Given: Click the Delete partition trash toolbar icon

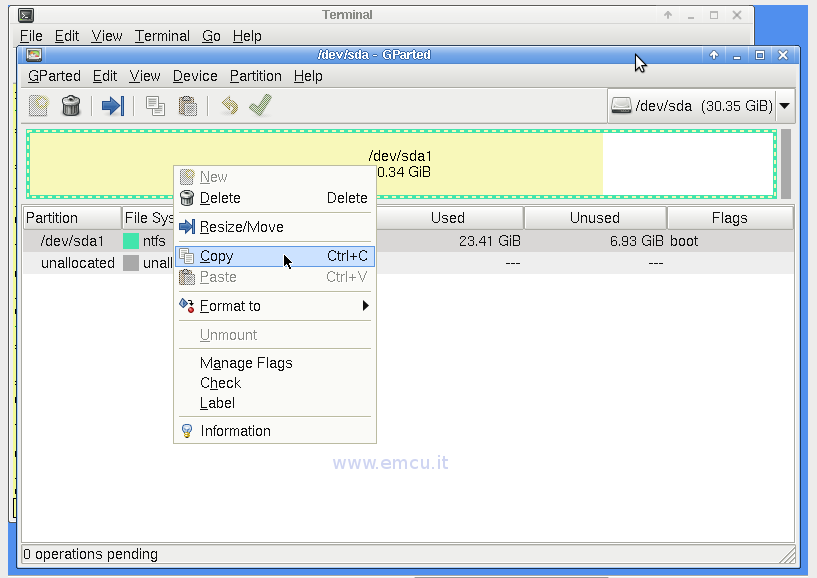Looking at the screenshot, I should (71, 105).
